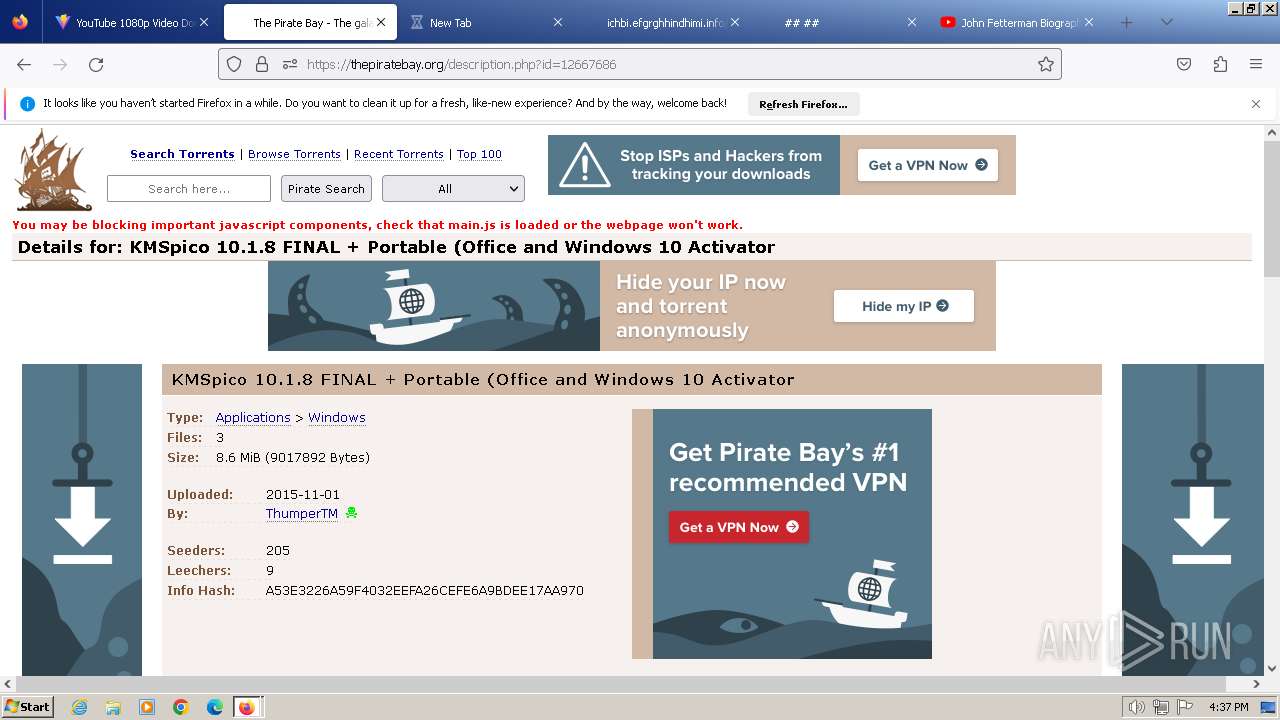Click the right download arrow banner

(1192, 520)
